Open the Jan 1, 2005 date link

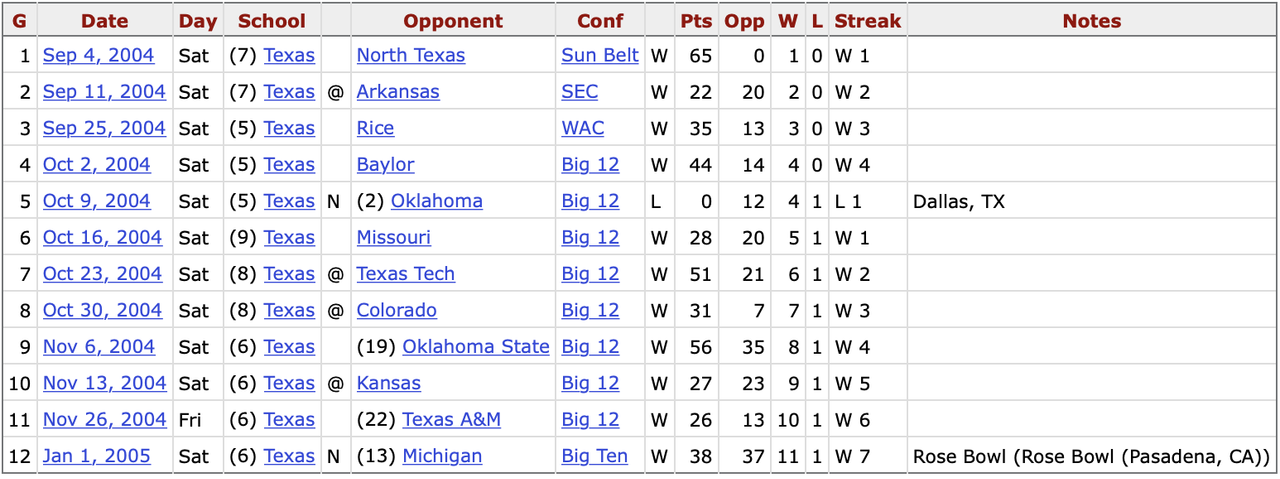pyautogui.click(x=97, y=456)
